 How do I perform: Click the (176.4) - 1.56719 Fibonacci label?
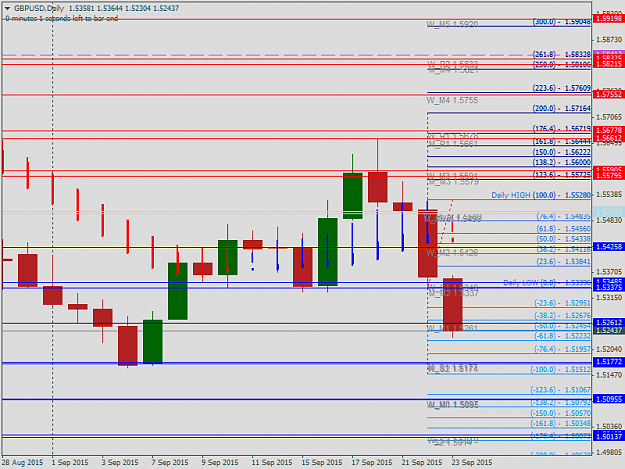pyautogui.click(x=561, y=129)
